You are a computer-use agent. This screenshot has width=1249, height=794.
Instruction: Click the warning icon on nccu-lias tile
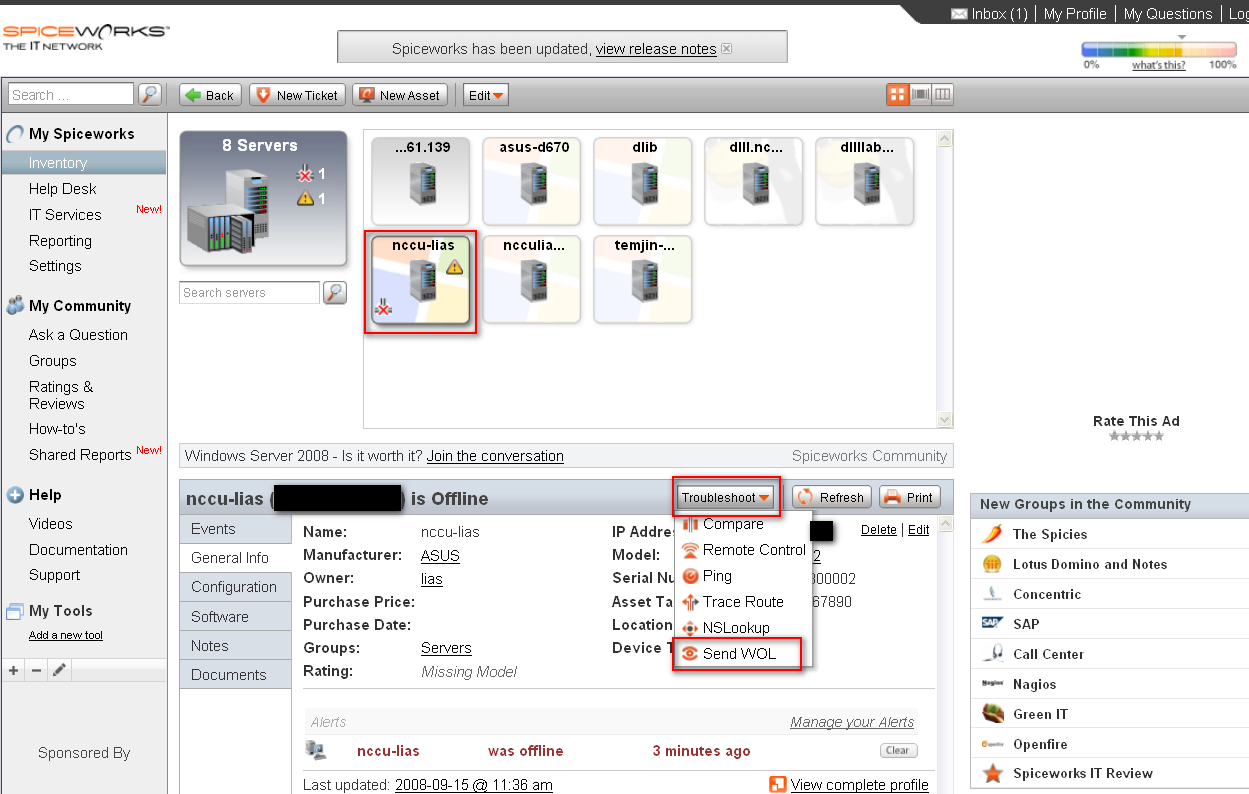click(454, 267)
